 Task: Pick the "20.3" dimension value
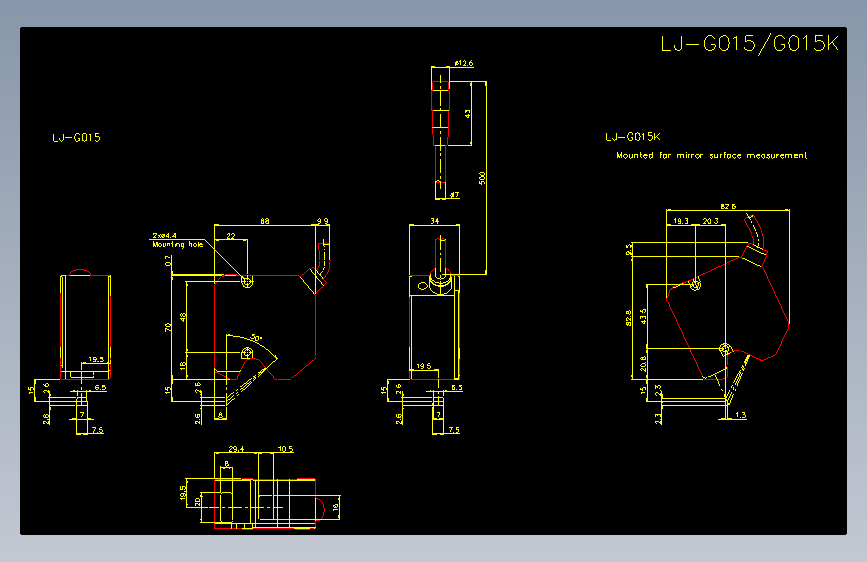click(x=711, y=221)
